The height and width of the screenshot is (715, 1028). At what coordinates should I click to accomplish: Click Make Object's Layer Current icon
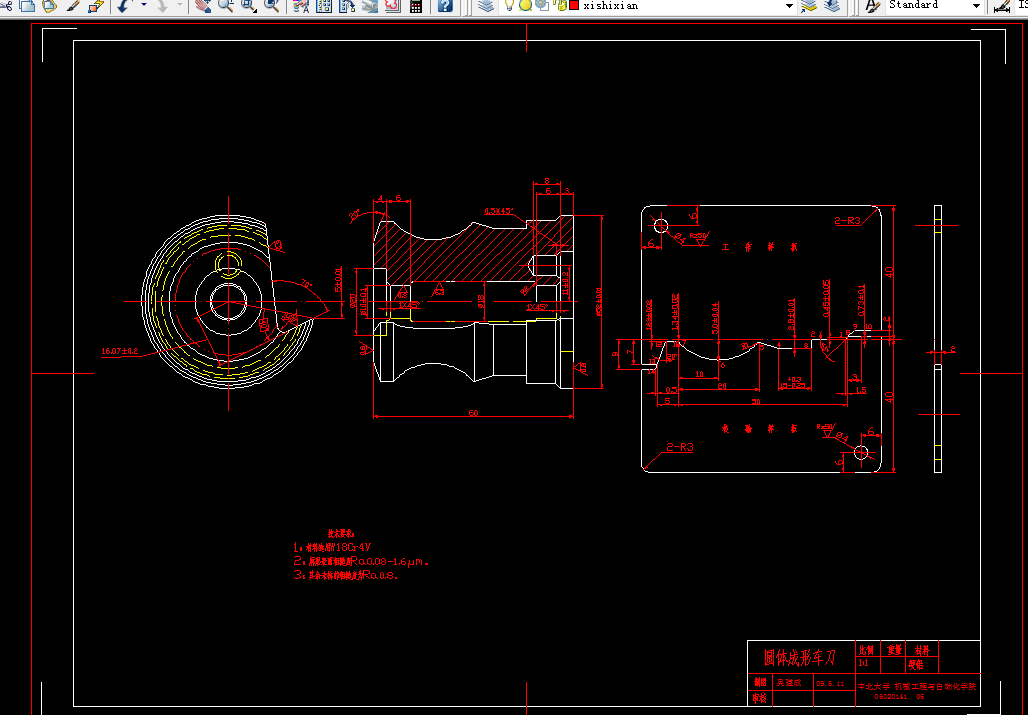808,5
